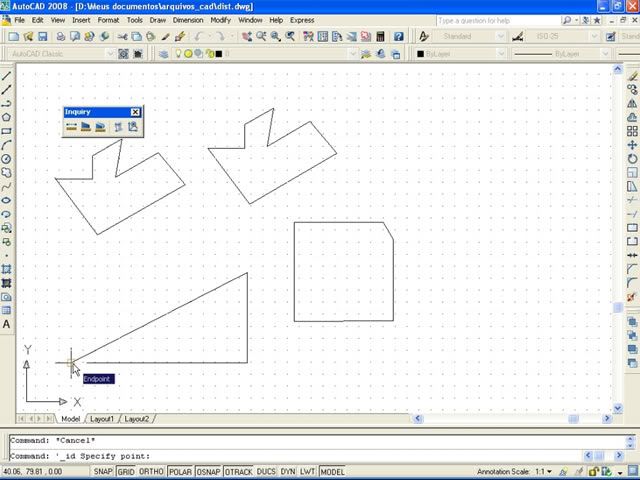Click the Save icon
Screen dimensions: 640x480
tap(42, 36)
